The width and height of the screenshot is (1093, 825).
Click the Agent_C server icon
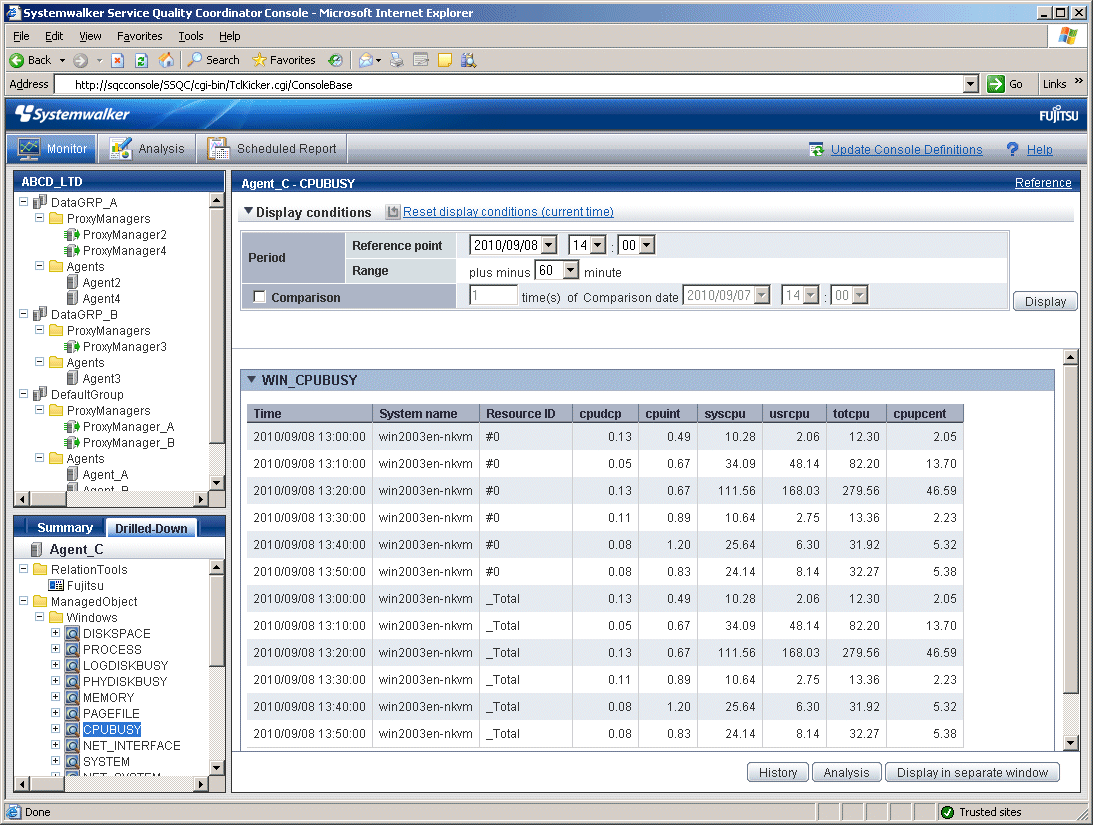pos(36,550)
